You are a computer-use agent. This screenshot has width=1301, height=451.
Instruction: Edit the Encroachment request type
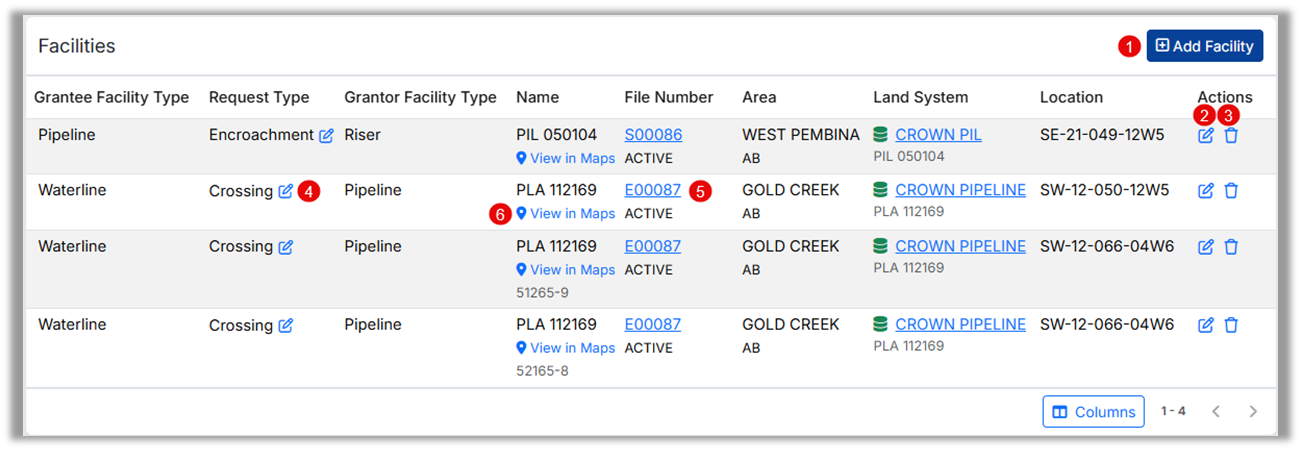[x=327, y=135]
